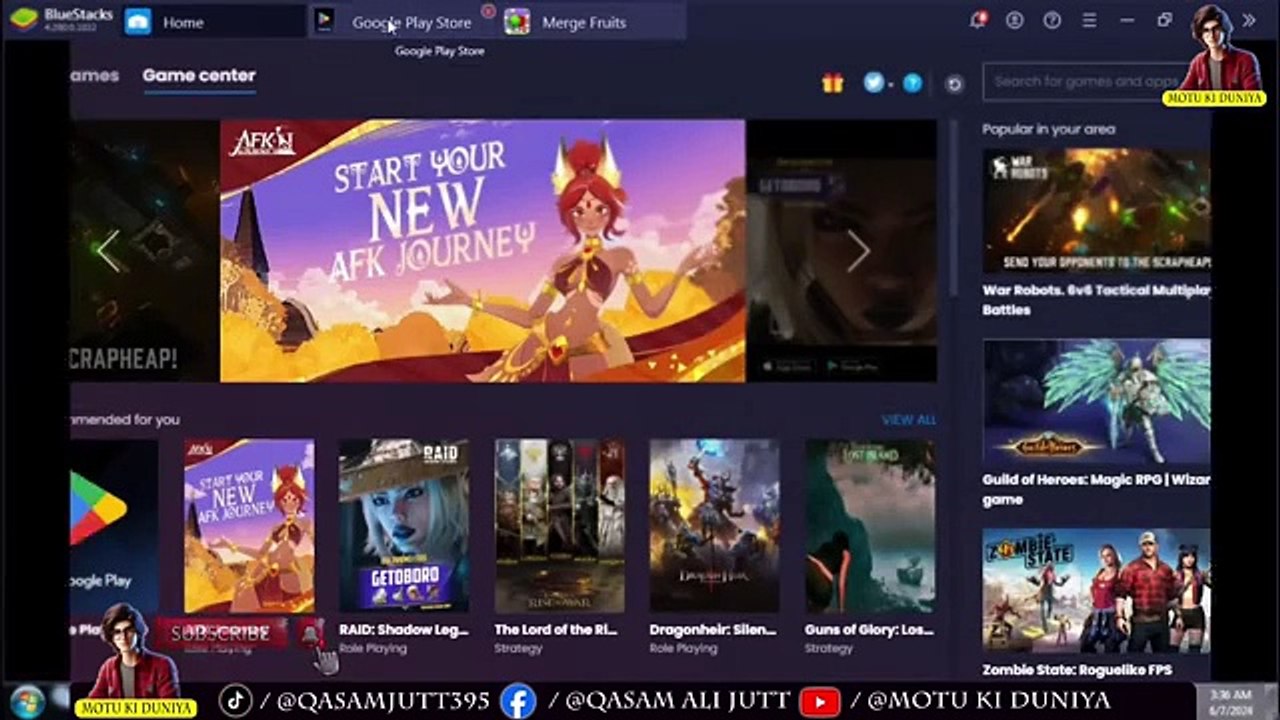Open the Lord of the Rings game thumbnail
The image size is (1280, 720).
click(559, 526)
